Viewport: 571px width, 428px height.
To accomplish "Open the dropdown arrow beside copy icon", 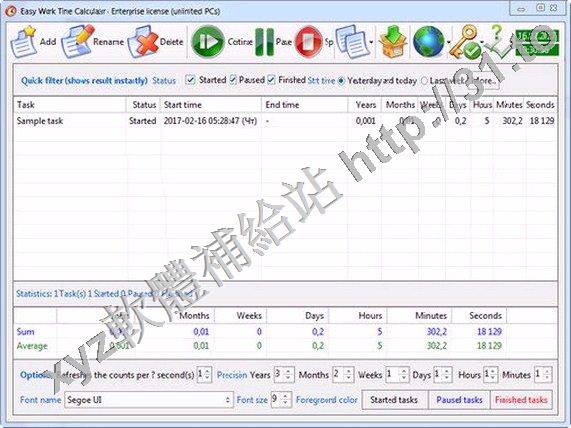I will tap(371, 42).
